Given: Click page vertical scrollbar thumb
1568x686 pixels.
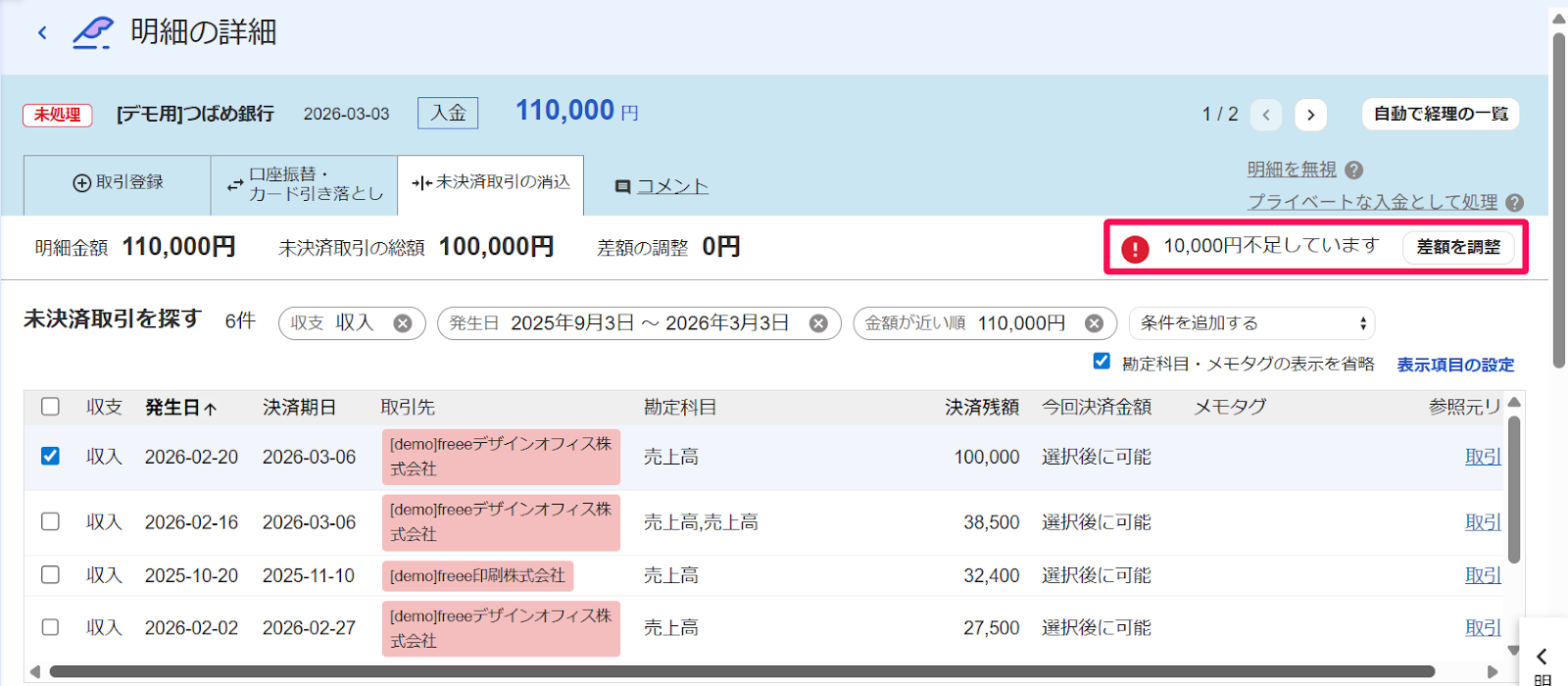Looking at the screenshot, I should click(1558, 201).
